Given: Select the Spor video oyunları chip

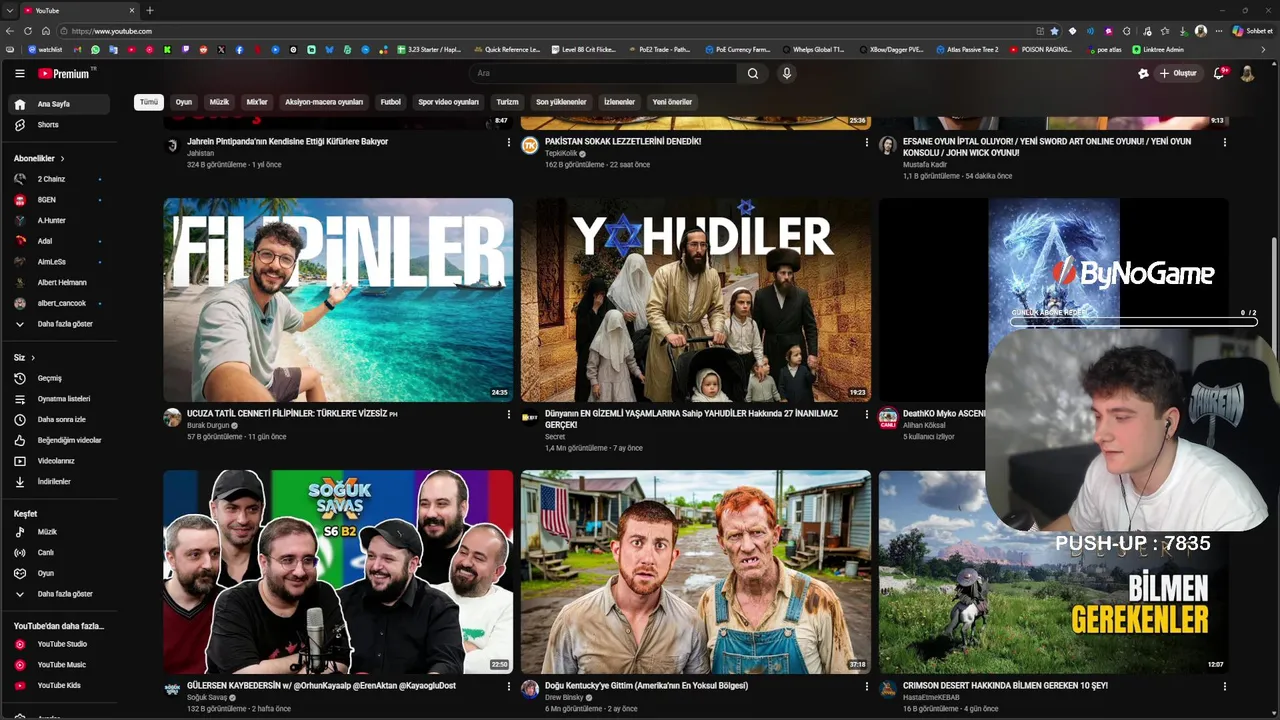Looking at the screenshot, I should [449, 102].
